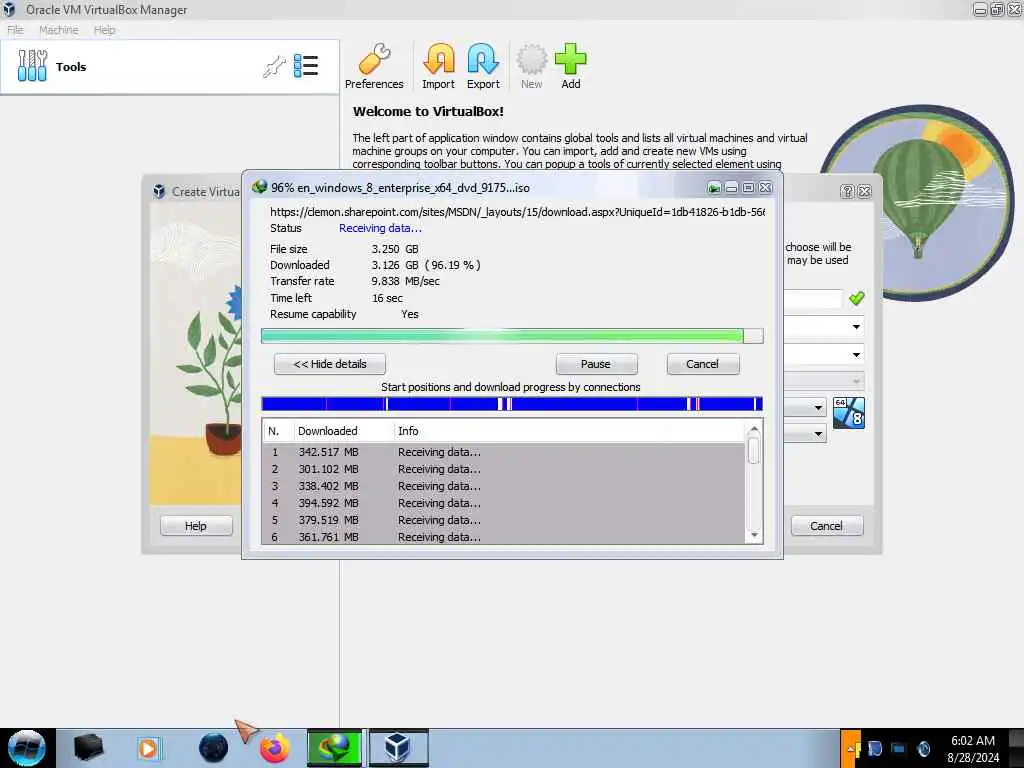Open the dark globe taskbar icon
Screen dimensions: 1024x768
pos(214,748)
